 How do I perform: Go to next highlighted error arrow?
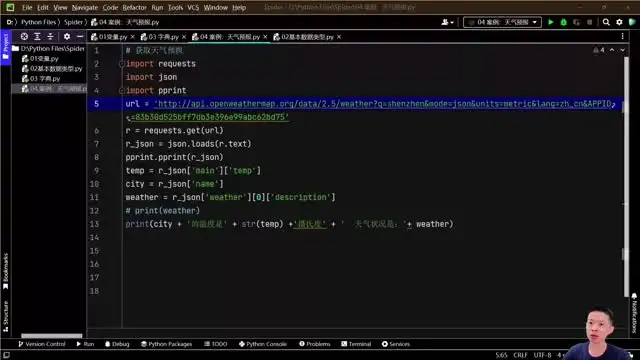(x=622, y=50)
